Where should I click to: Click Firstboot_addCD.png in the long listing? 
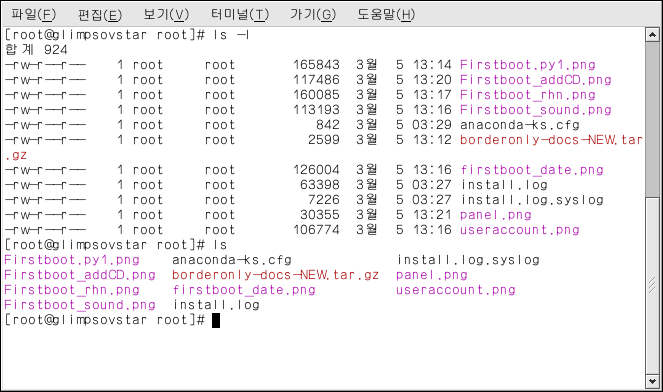pos(535,80)
